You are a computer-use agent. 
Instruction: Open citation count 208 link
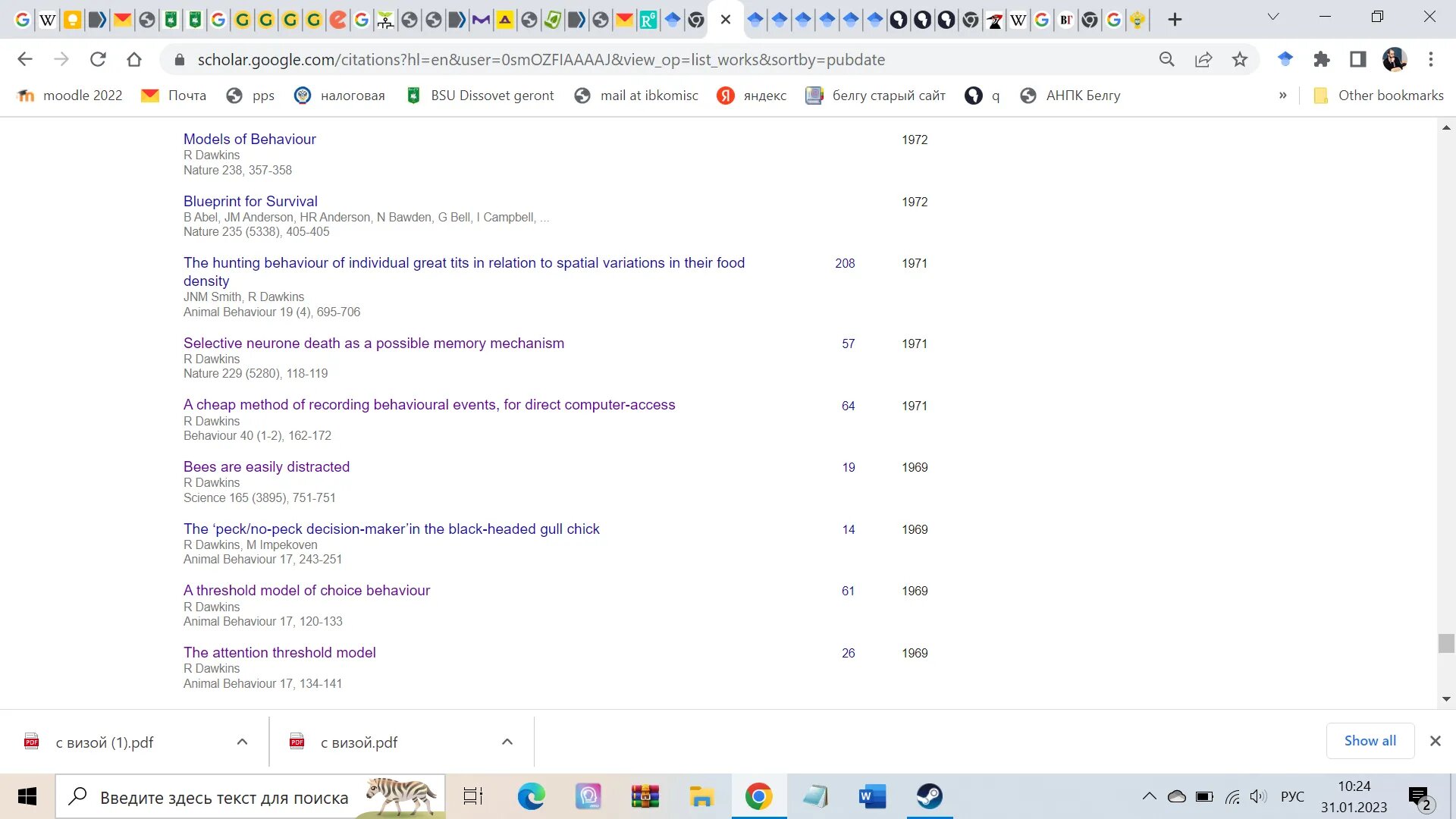[x=845, y=263]
